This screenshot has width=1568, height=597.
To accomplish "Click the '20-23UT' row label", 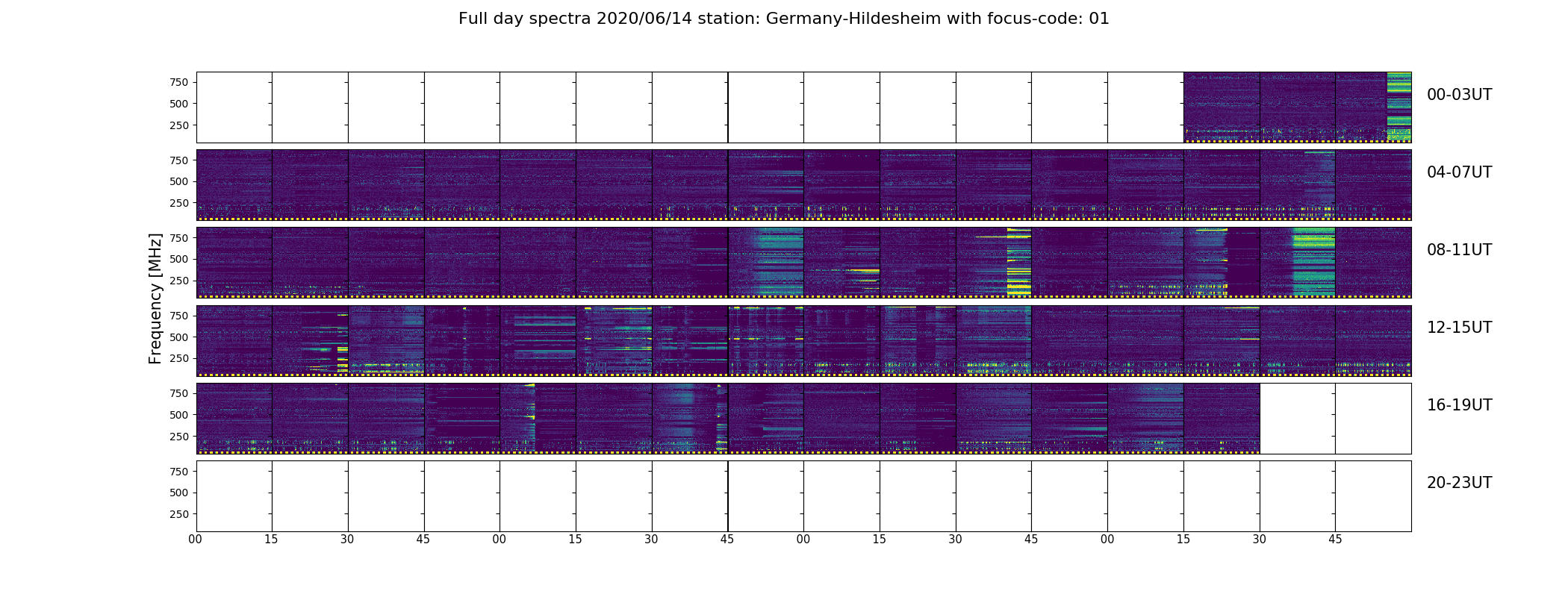I will pos(1459,483).
